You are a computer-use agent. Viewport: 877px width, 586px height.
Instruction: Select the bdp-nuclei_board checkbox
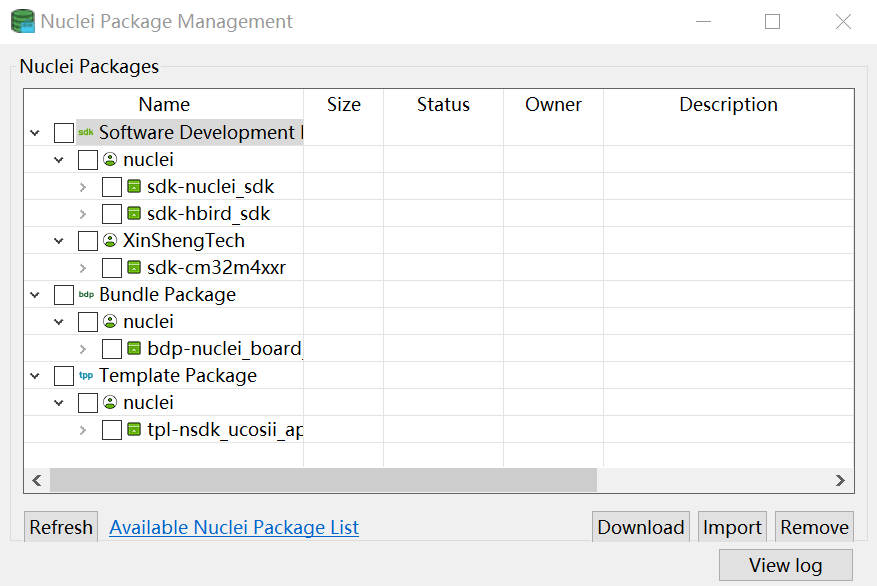pos(112,349)
